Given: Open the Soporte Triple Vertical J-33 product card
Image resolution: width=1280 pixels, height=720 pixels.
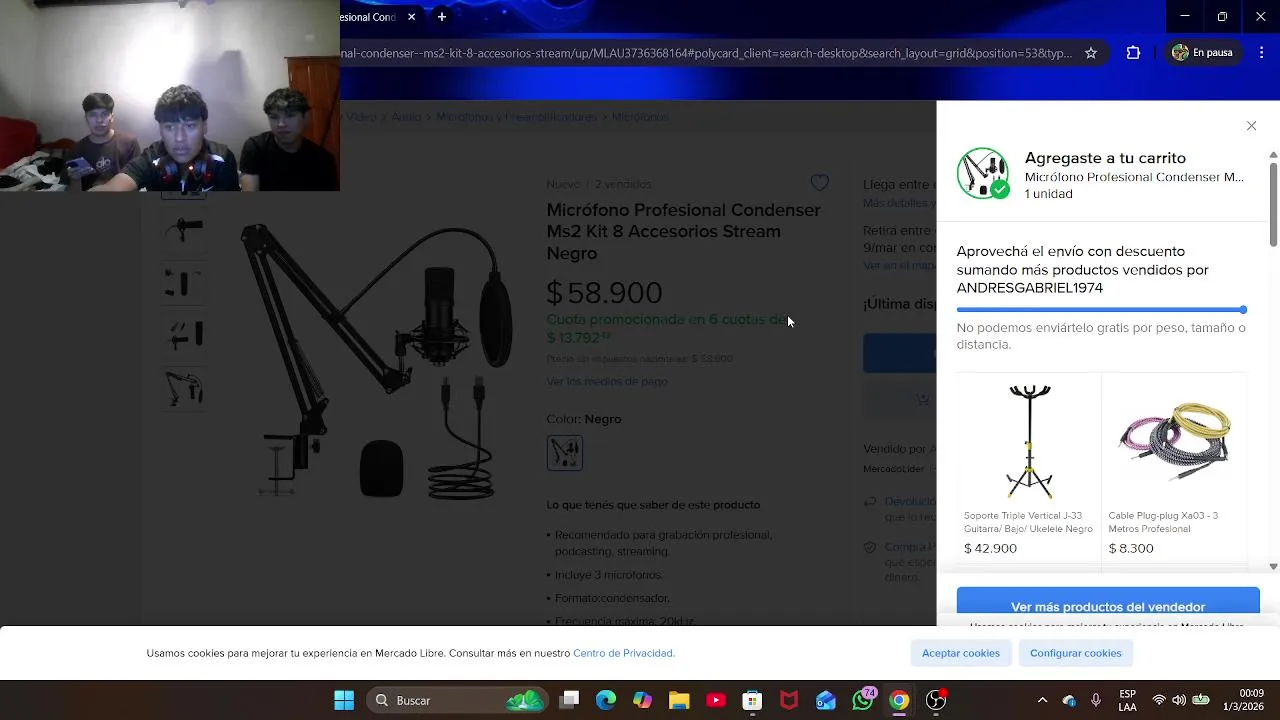Looking at the screenshot, I should point(1028,467).
